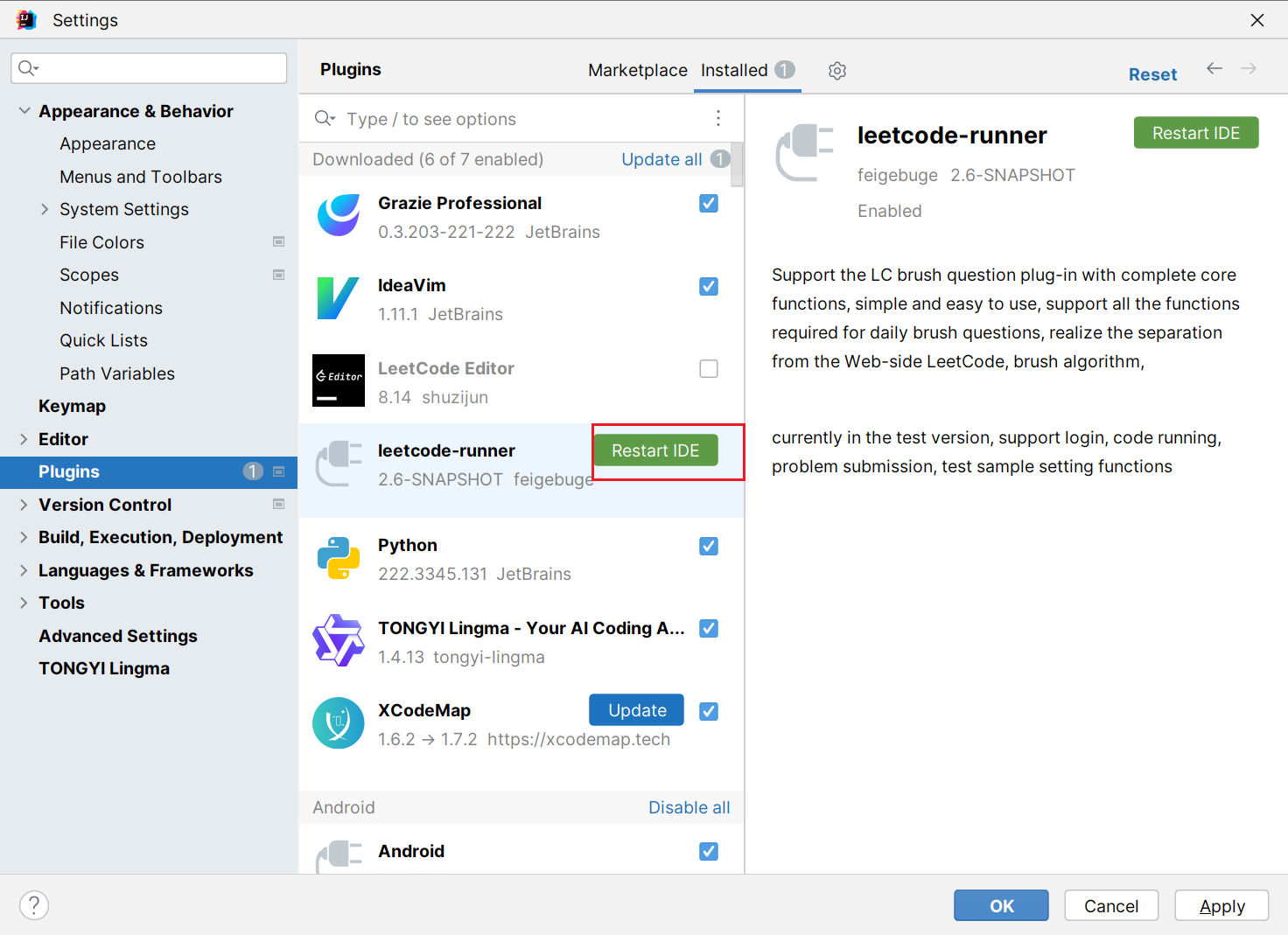Image resolution: width=1288 pixels, height=935 pixels.
Task: Navigate back with the left arrow
Action: pos(1214,68)
